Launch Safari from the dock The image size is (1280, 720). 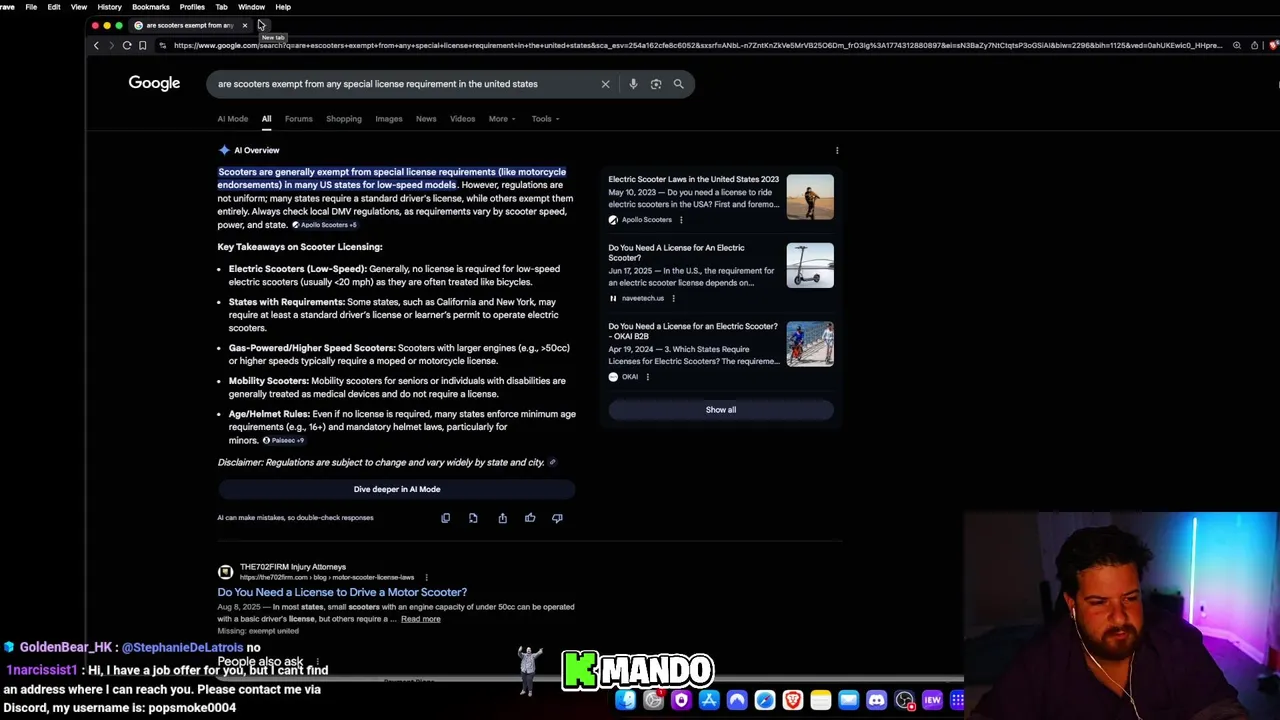pyautogui.click(x=765, y=700)
